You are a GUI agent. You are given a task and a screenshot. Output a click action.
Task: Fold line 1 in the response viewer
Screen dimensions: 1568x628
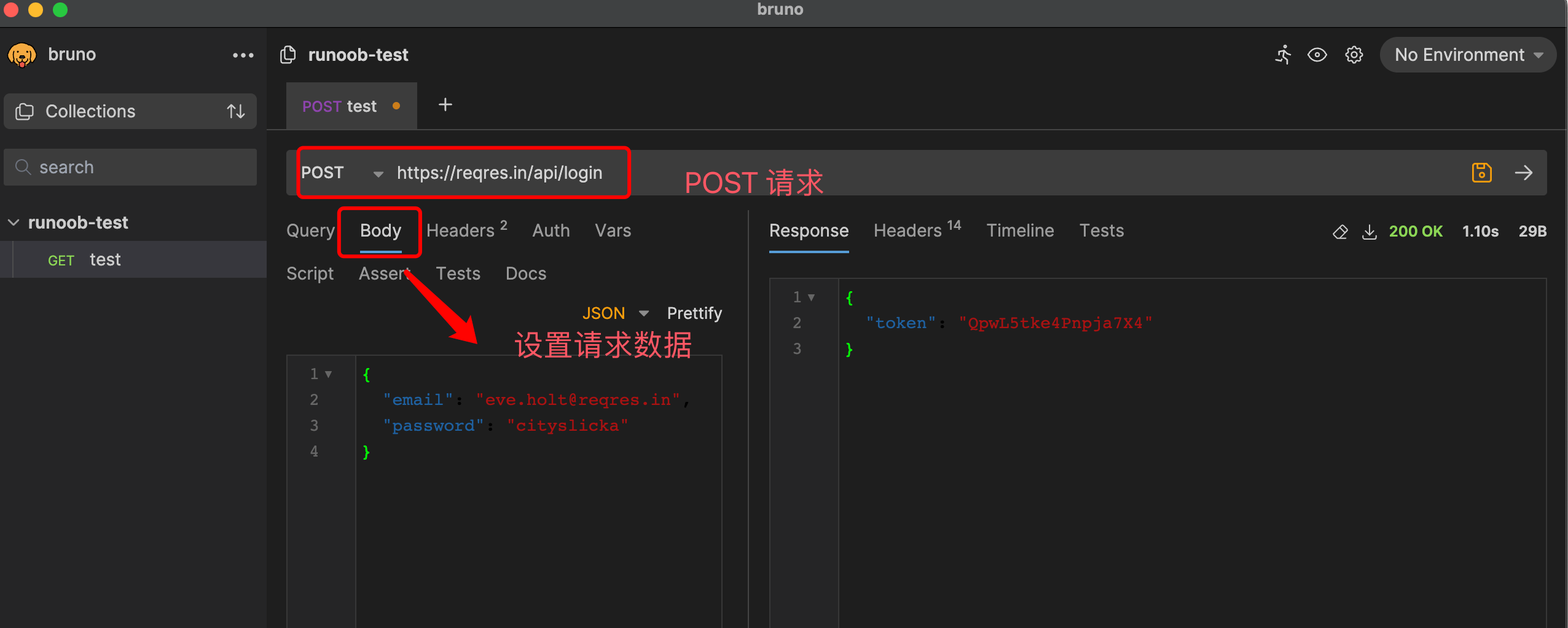811,297
